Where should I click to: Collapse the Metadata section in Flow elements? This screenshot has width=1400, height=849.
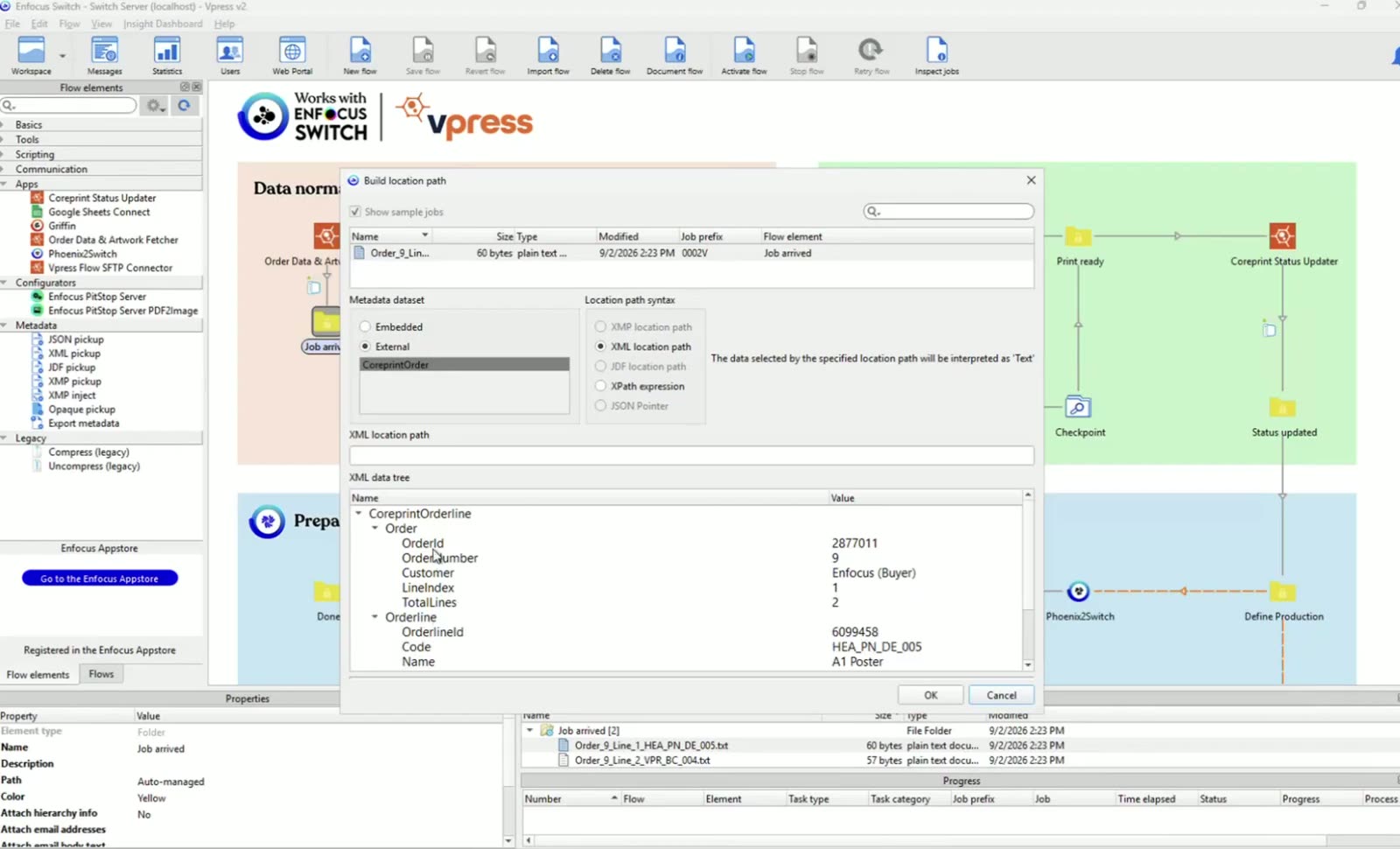(x=5, y=326)
